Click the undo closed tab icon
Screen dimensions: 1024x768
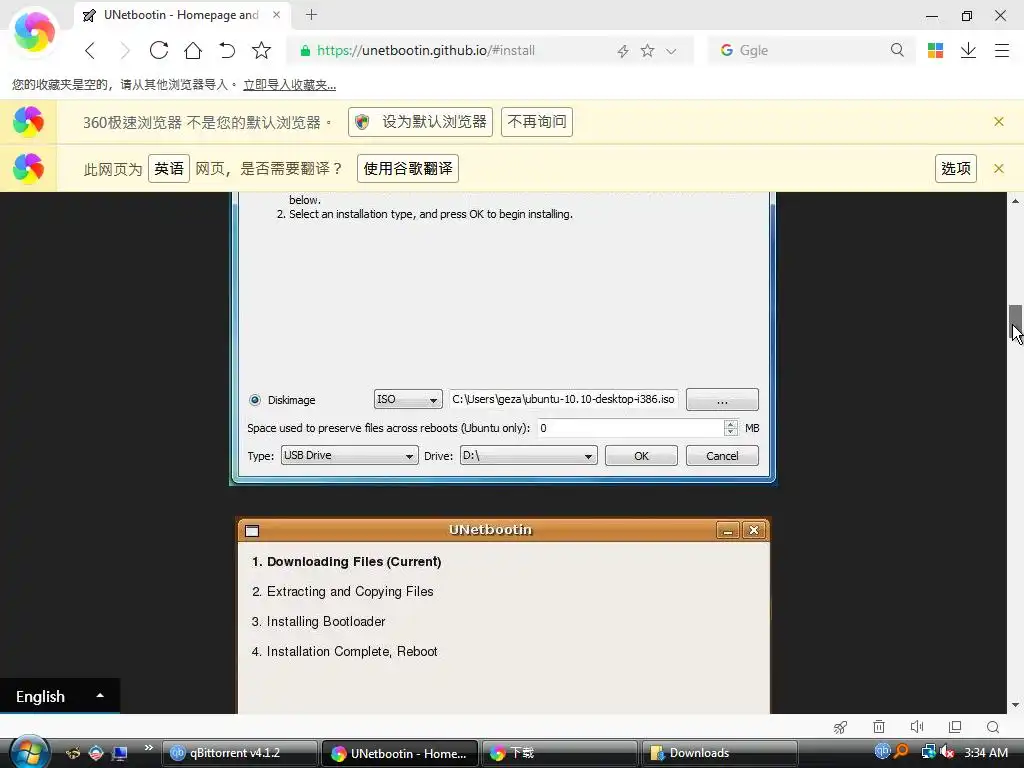pos(227,50)
